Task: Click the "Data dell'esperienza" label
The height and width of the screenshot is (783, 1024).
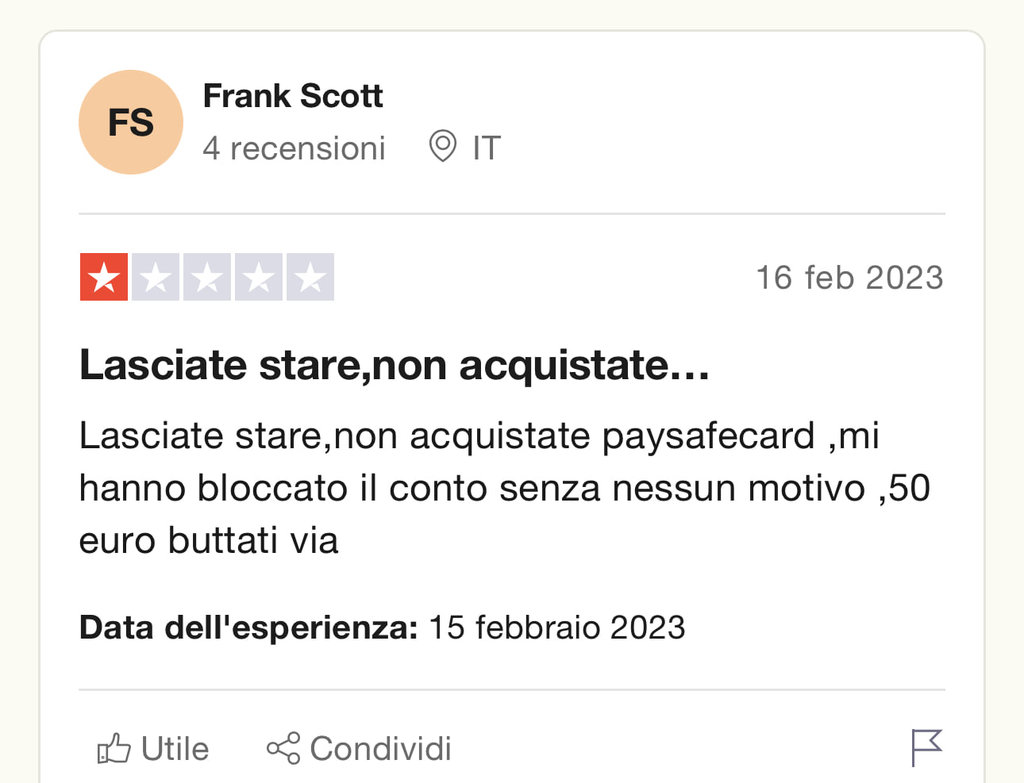Action: pos(249,627)
